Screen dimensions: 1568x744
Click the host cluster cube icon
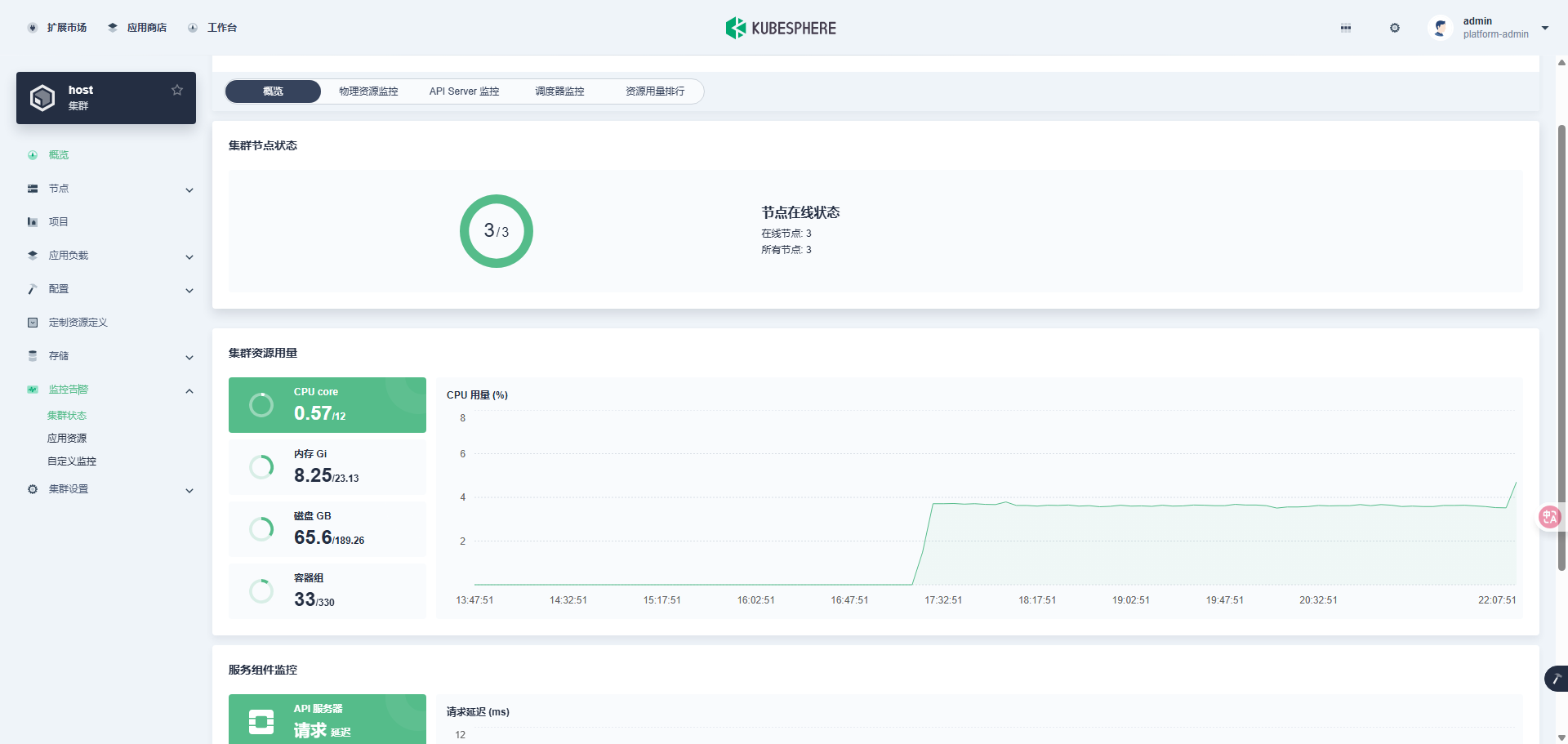point(42,98)
